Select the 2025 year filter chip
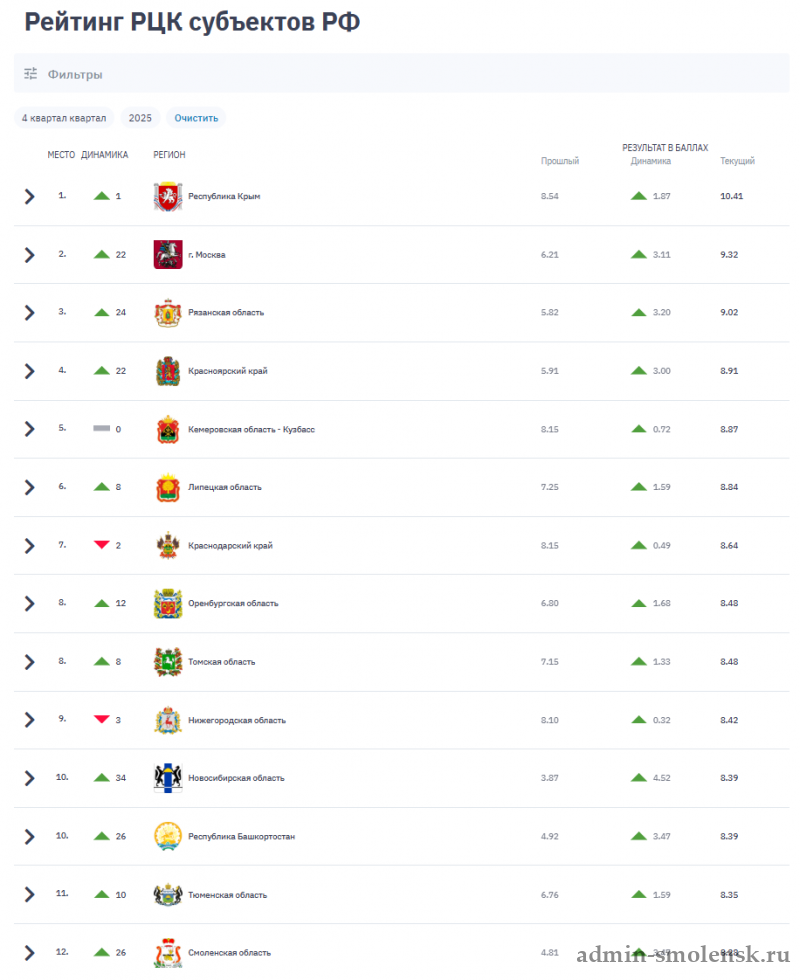The width and height of the screenshot is (800, 980). [x=140, y=118]
